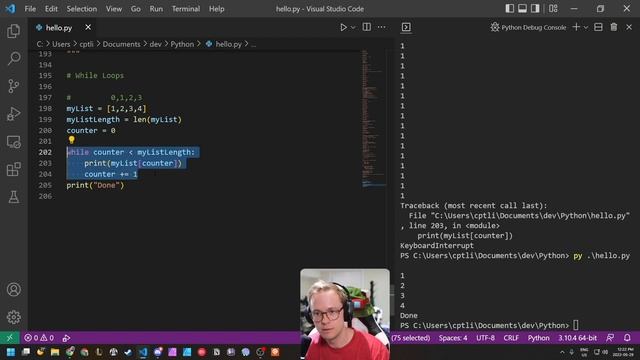This screenshot has height=360, width=640.
Task: Expand the run button dropdown arrow
Action: (353, 27)
